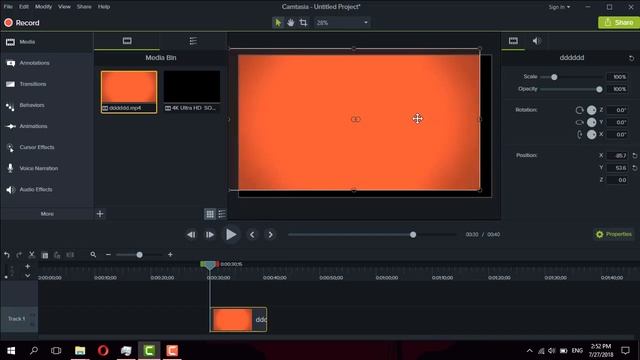Switch to the Library list tab
This screenshot has height=360, width=640.
click(193, 41)
